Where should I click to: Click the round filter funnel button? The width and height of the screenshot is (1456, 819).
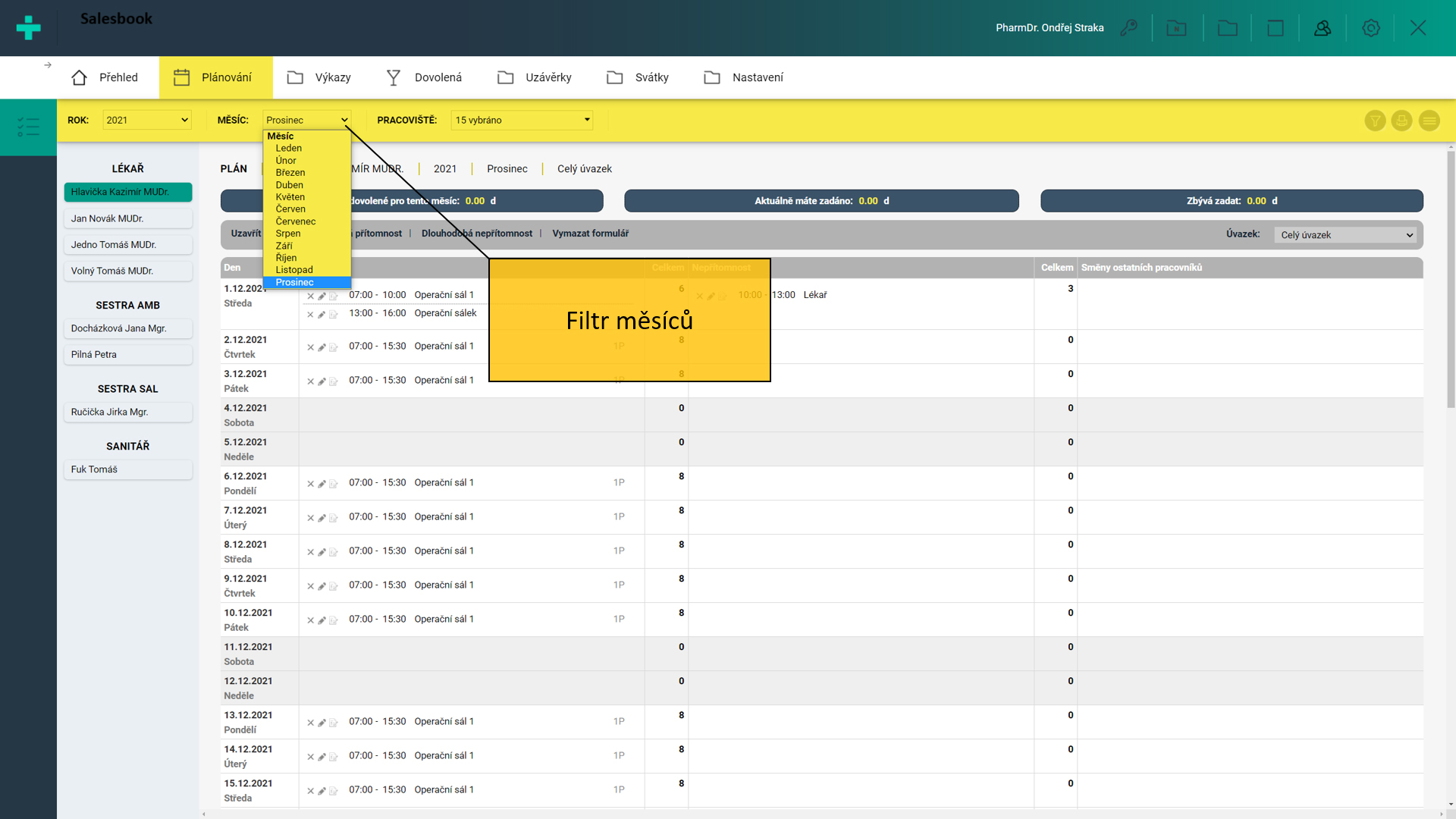[x=1375, y=121]
